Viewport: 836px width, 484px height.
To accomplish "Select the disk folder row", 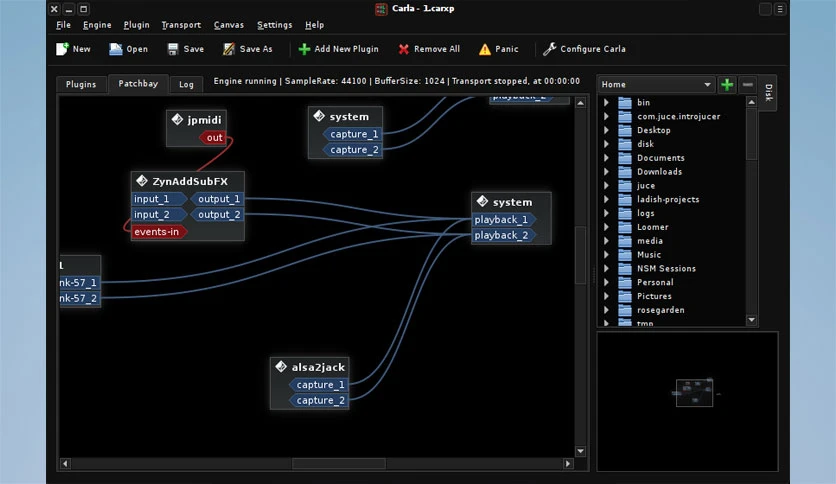I will (672, 144).
